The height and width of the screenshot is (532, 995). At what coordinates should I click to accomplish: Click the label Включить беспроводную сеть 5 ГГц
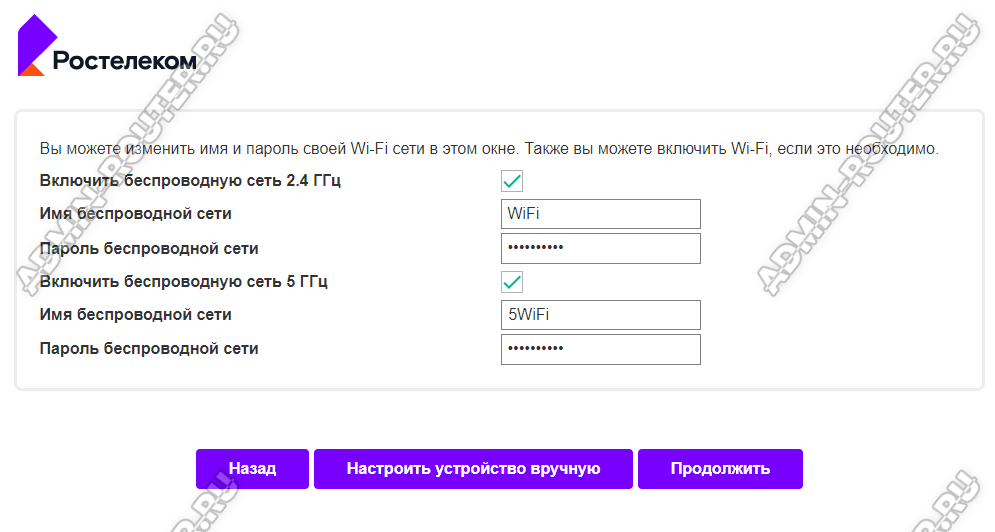tap(183, 281)
